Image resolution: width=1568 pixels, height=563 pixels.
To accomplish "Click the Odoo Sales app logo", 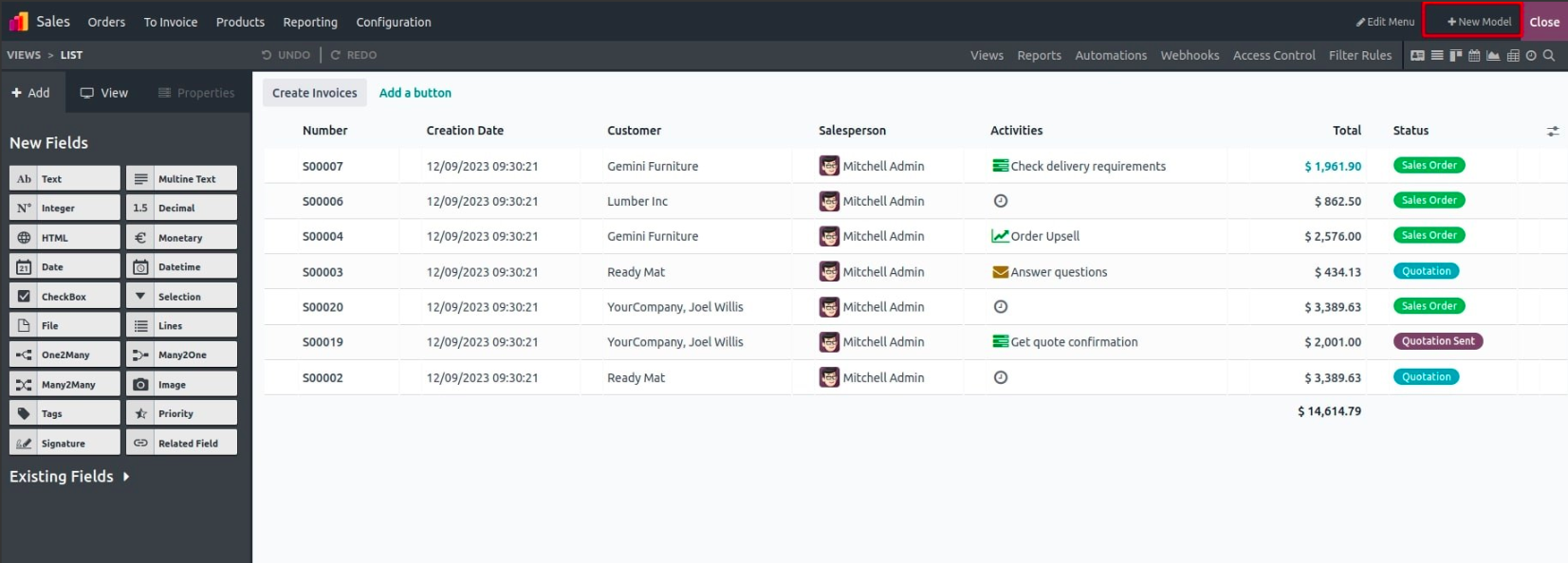I will 18,21.
